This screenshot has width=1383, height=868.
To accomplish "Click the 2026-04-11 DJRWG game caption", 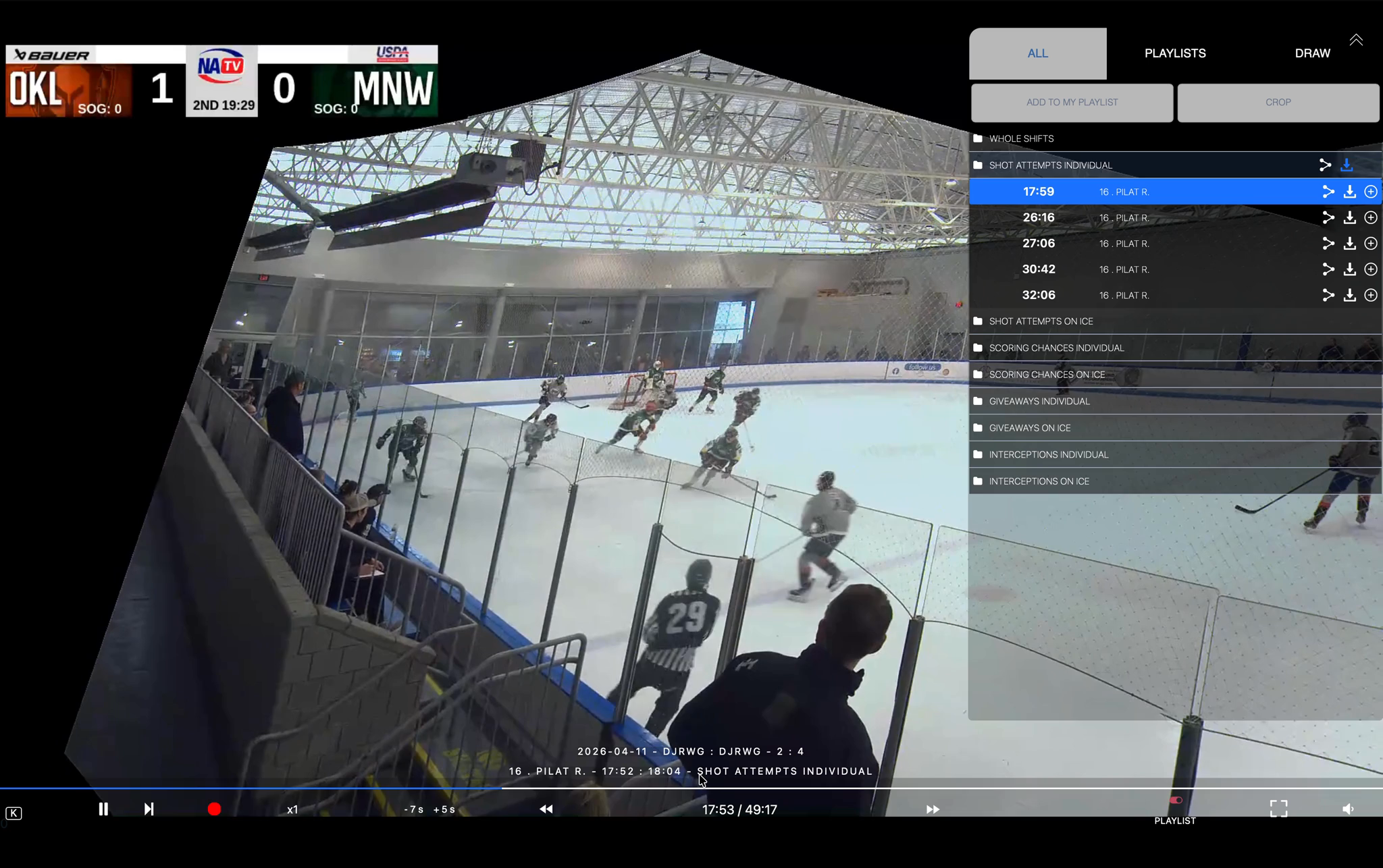I will (691, 751).
